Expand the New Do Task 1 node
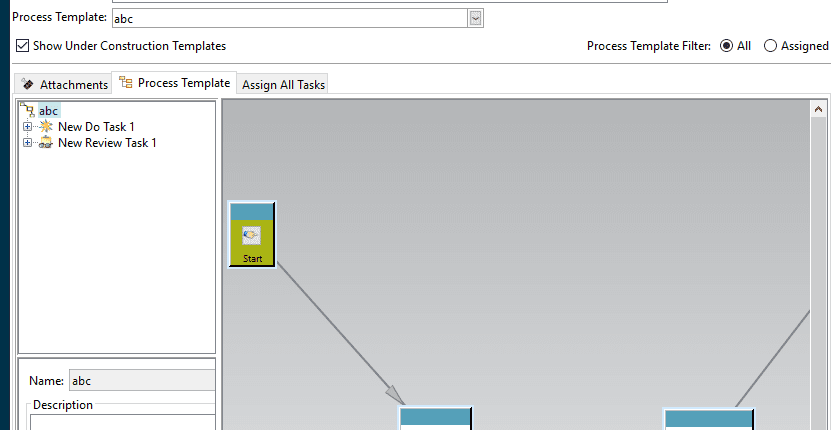The width and height of the screenshot is (831, 430). (28, 127)
